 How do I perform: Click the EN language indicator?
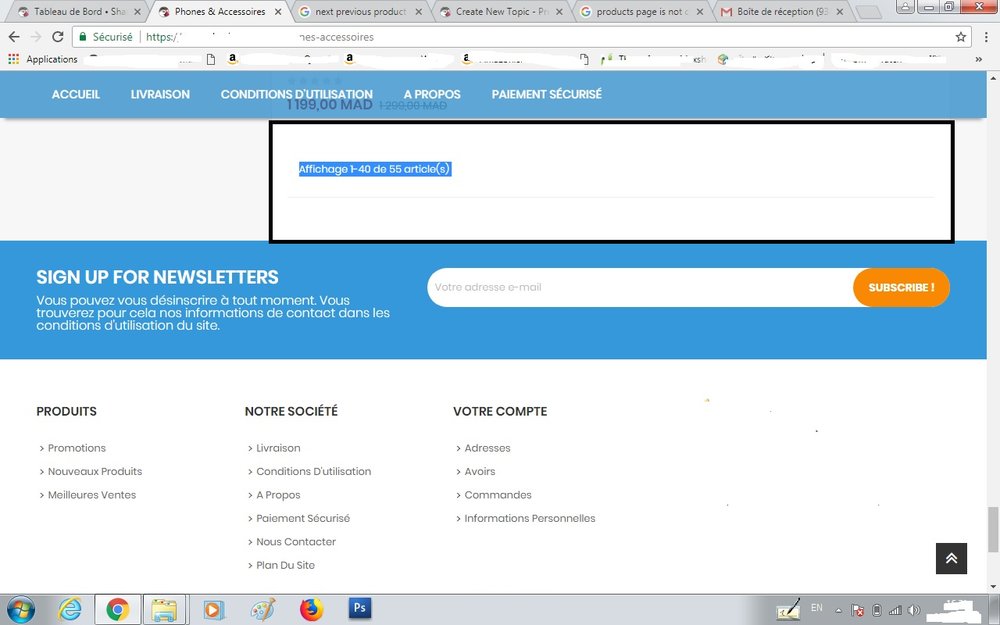(x=816, y=608)
